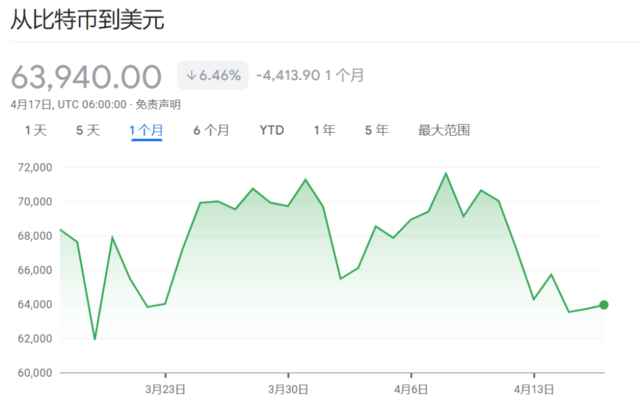Show the YTD chart view
The height and width of the screenshot is (413, 640).
271,130
